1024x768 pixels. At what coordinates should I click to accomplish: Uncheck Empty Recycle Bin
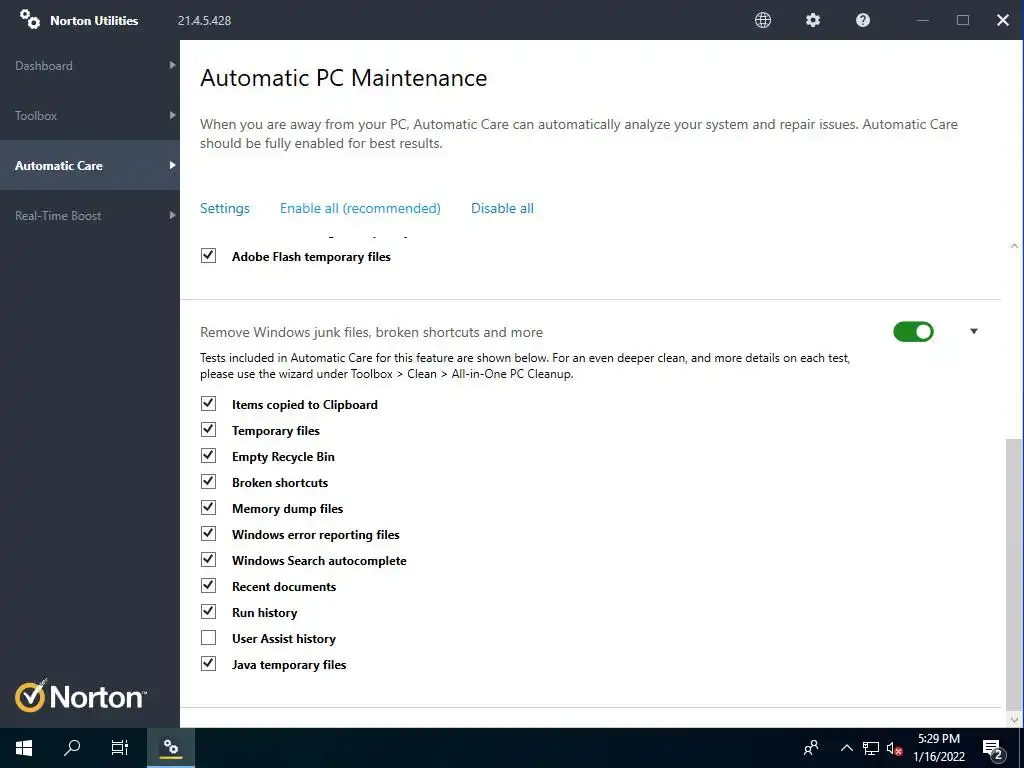pyautogui.click(x=208, y=455)
